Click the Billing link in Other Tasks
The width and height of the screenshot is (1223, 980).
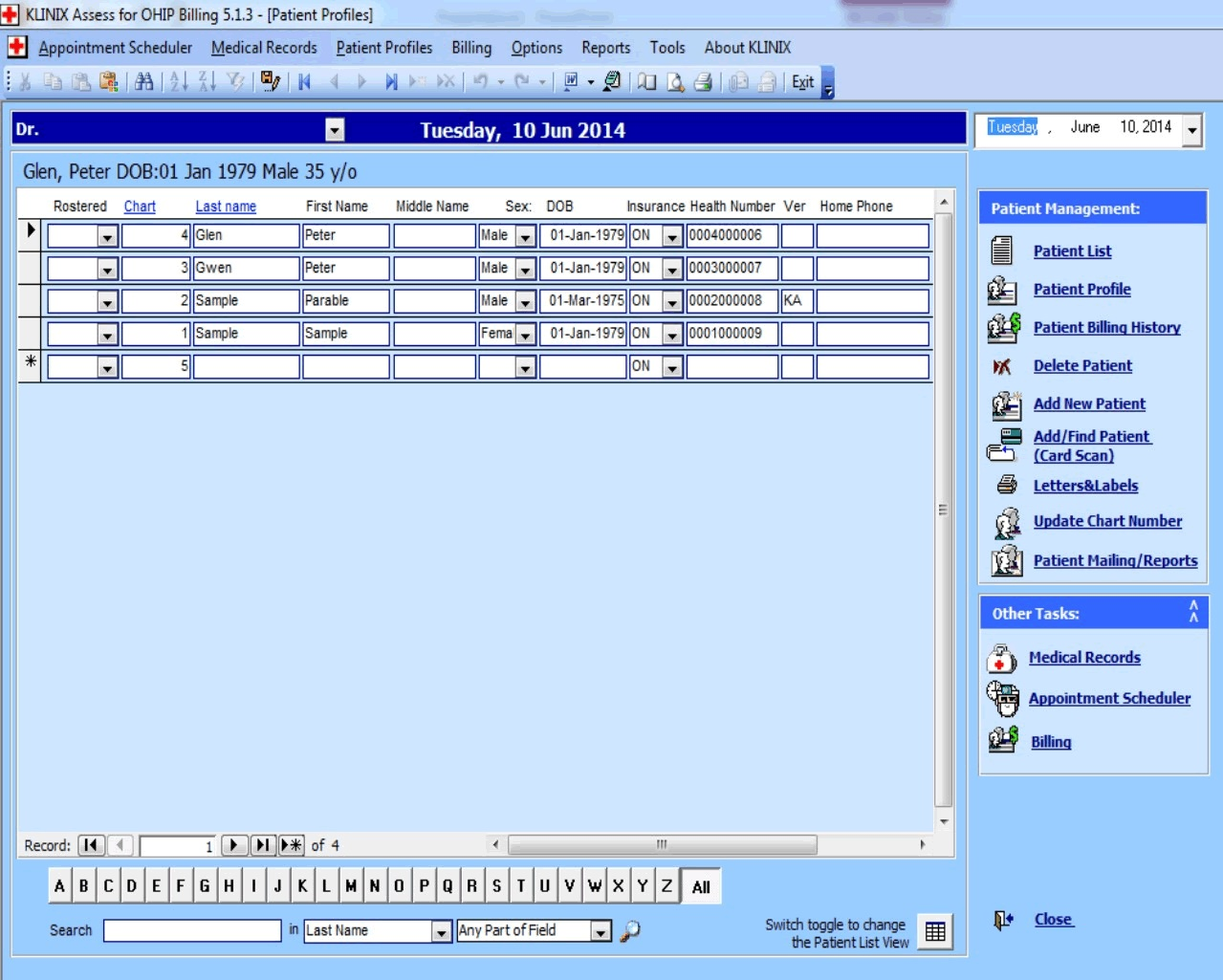pyautogui.click(x=1051, y=742)
